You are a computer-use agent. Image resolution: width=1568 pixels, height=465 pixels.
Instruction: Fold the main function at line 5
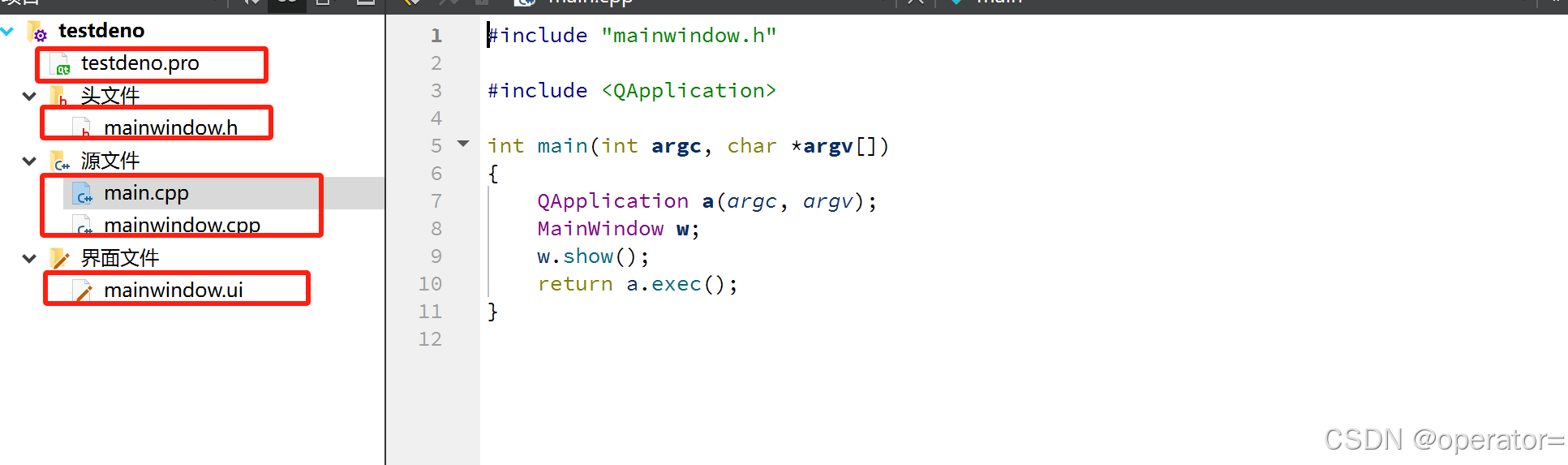tap(463, 144)
